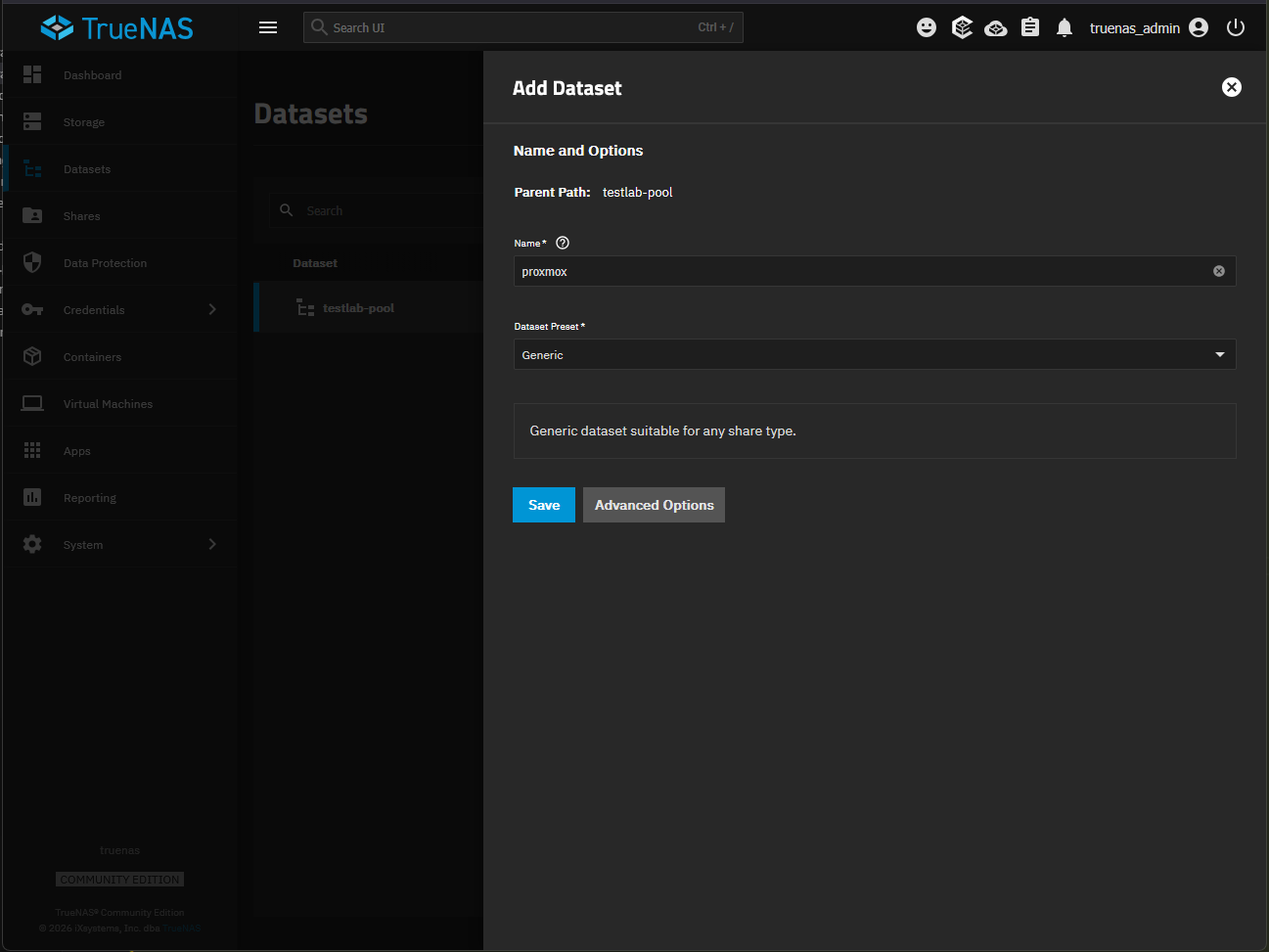
Task: Click the Apps grid icon
Action: point(32,450)
